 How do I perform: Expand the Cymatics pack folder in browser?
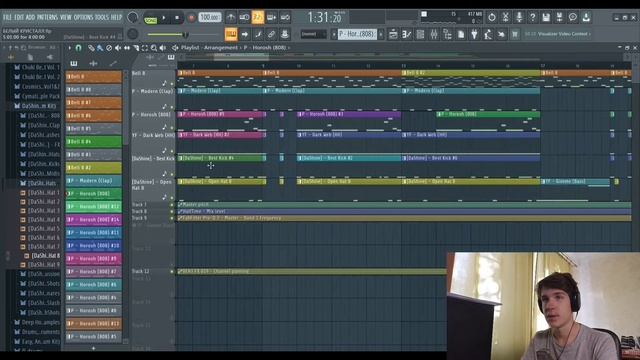coord(37,96)
